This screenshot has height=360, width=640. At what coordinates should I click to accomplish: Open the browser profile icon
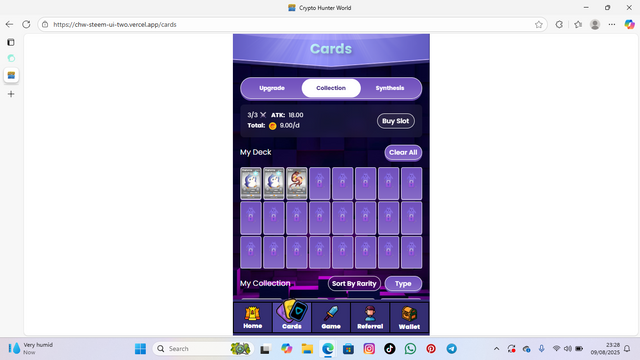[595, 24]
